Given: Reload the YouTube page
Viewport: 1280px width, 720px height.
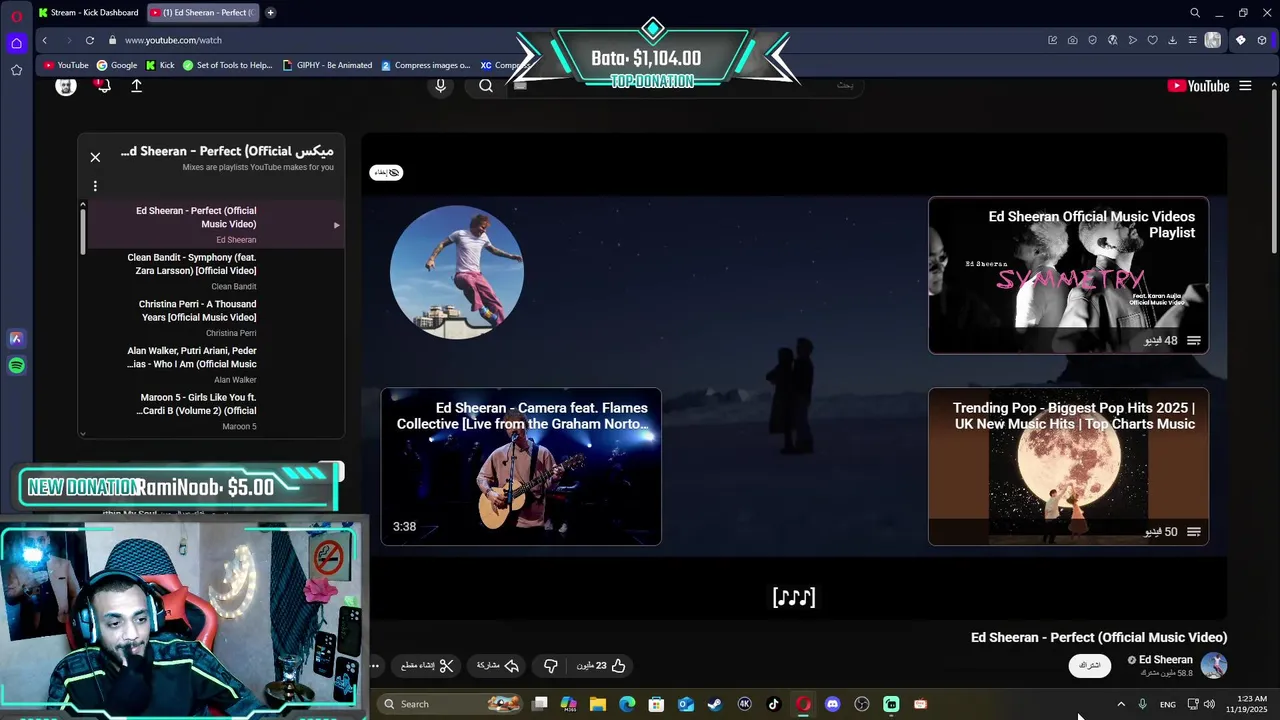Looking at the screenshot, I should pos(90,40).
